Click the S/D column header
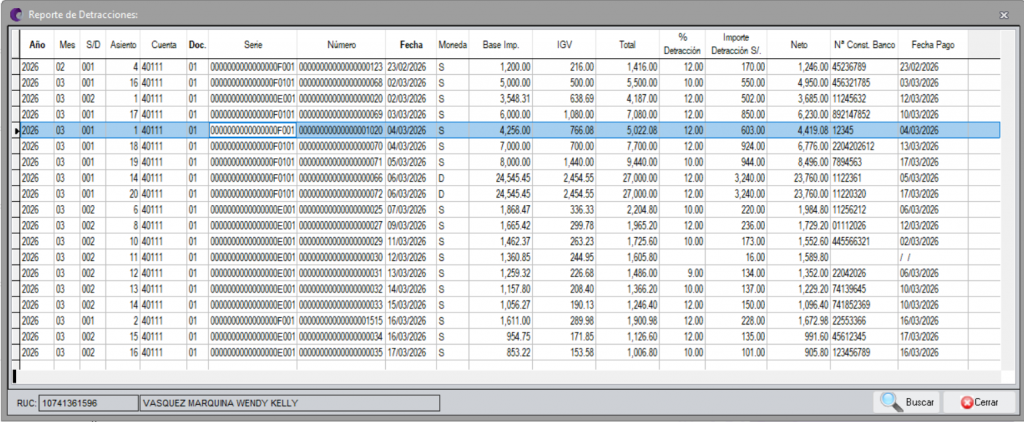Screen dimensions: 1024x422 click(93, 45)
